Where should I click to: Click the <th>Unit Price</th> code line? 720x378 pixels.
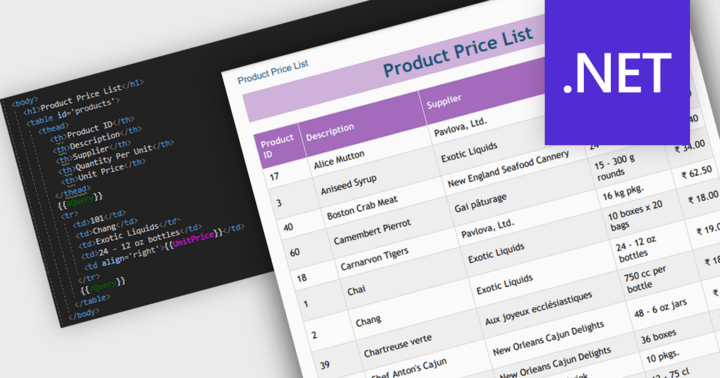[x=104, y=171]
